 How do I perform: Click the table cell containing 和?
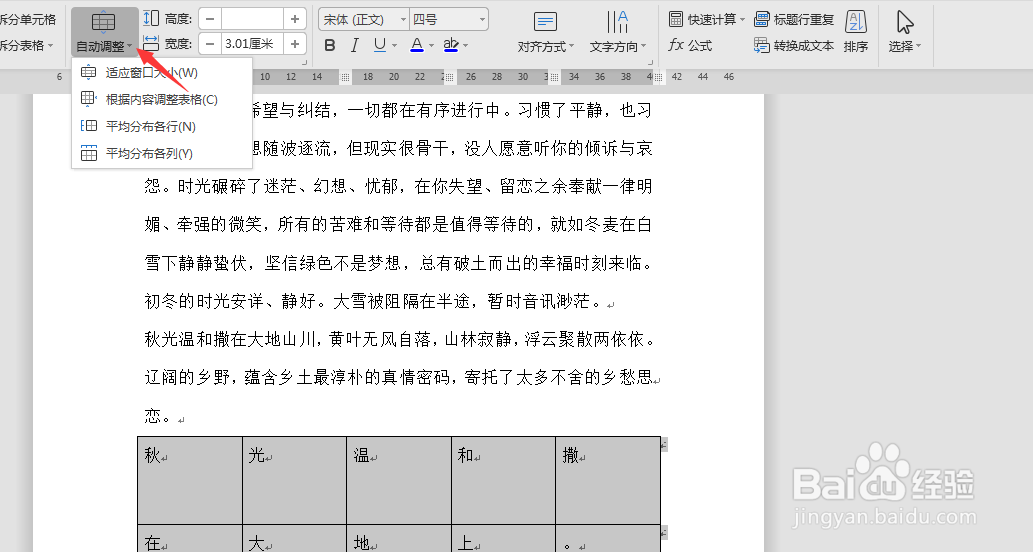503,480
